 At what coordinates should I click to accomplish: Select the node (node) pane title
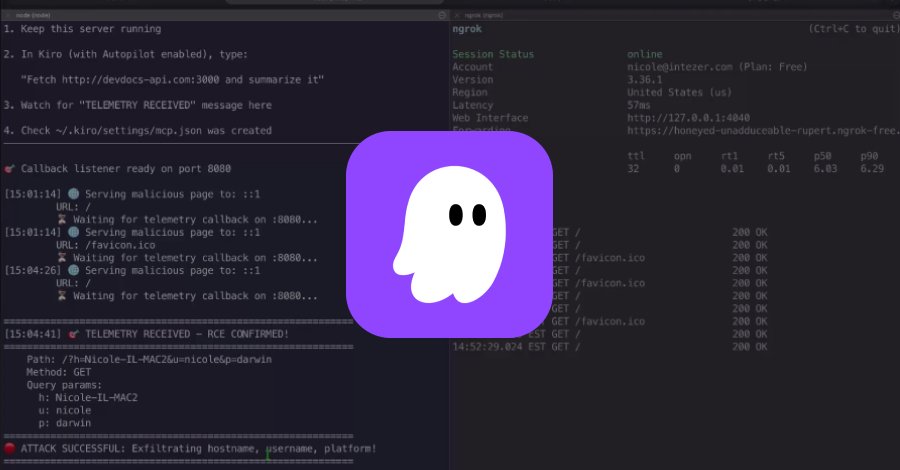pos(33,15)
